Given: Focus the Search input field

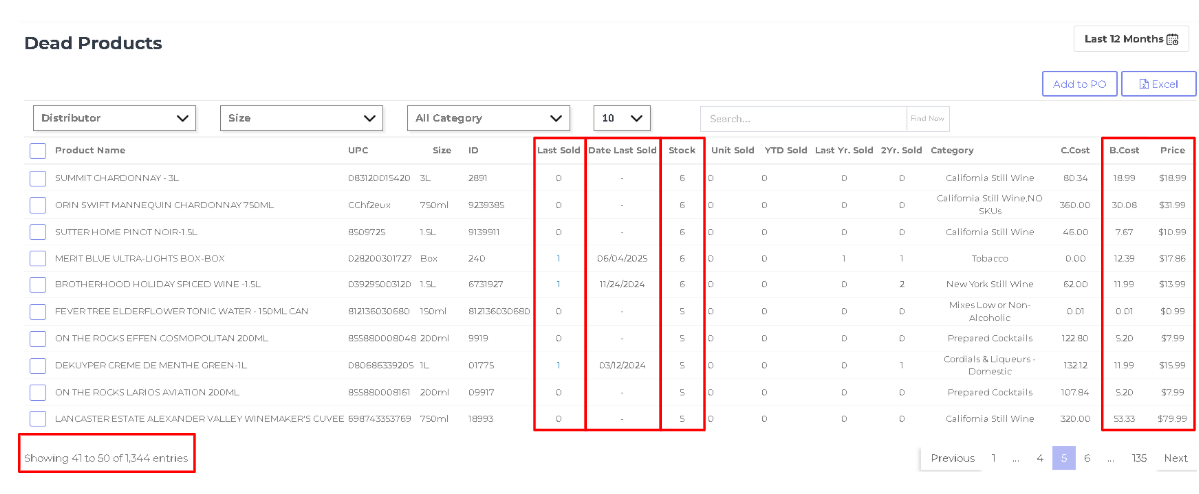Looking at the screenshot, I should click(x=804, y=119).
